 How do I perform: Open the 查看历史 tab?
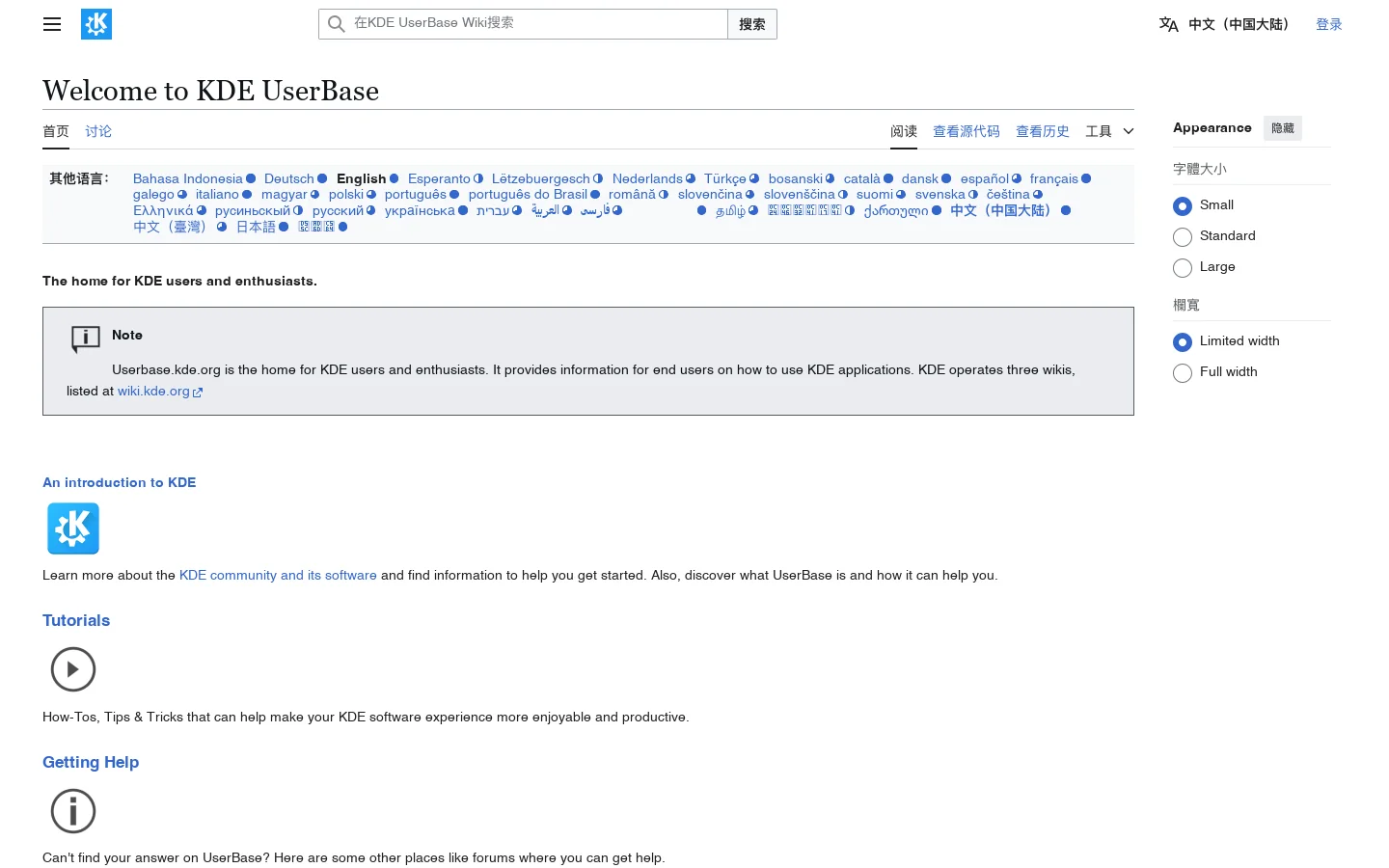click(1043, 131)
